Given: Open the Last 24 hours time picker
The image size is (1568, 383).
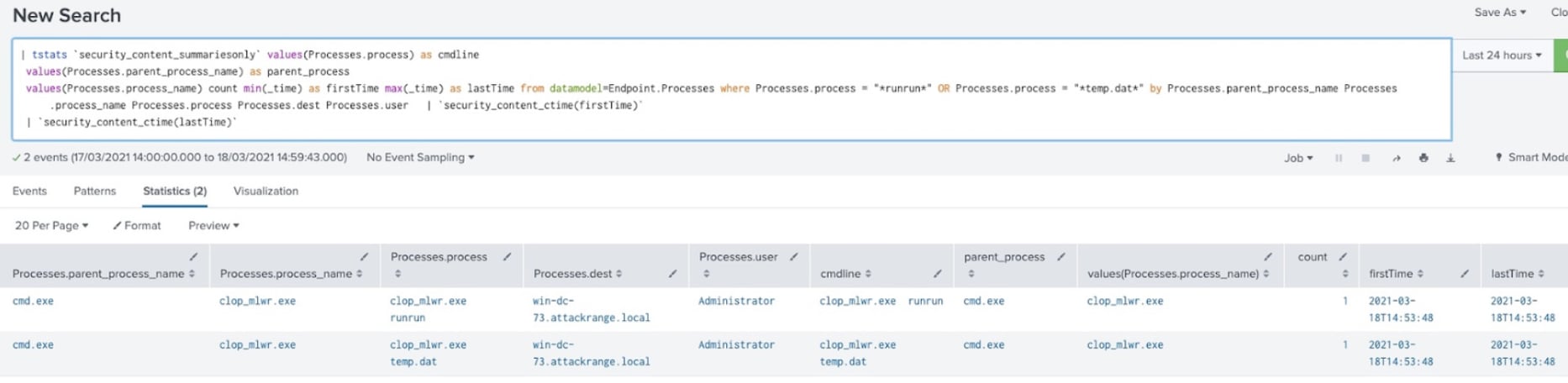Looking at the screenshot, I should coord(1502,55).
